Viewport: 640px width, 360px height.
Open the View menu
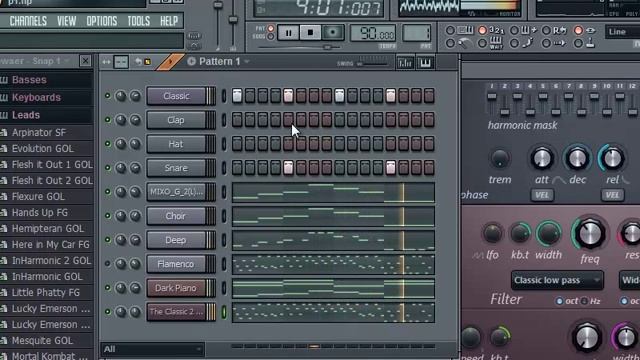click(x=67, y=21)
